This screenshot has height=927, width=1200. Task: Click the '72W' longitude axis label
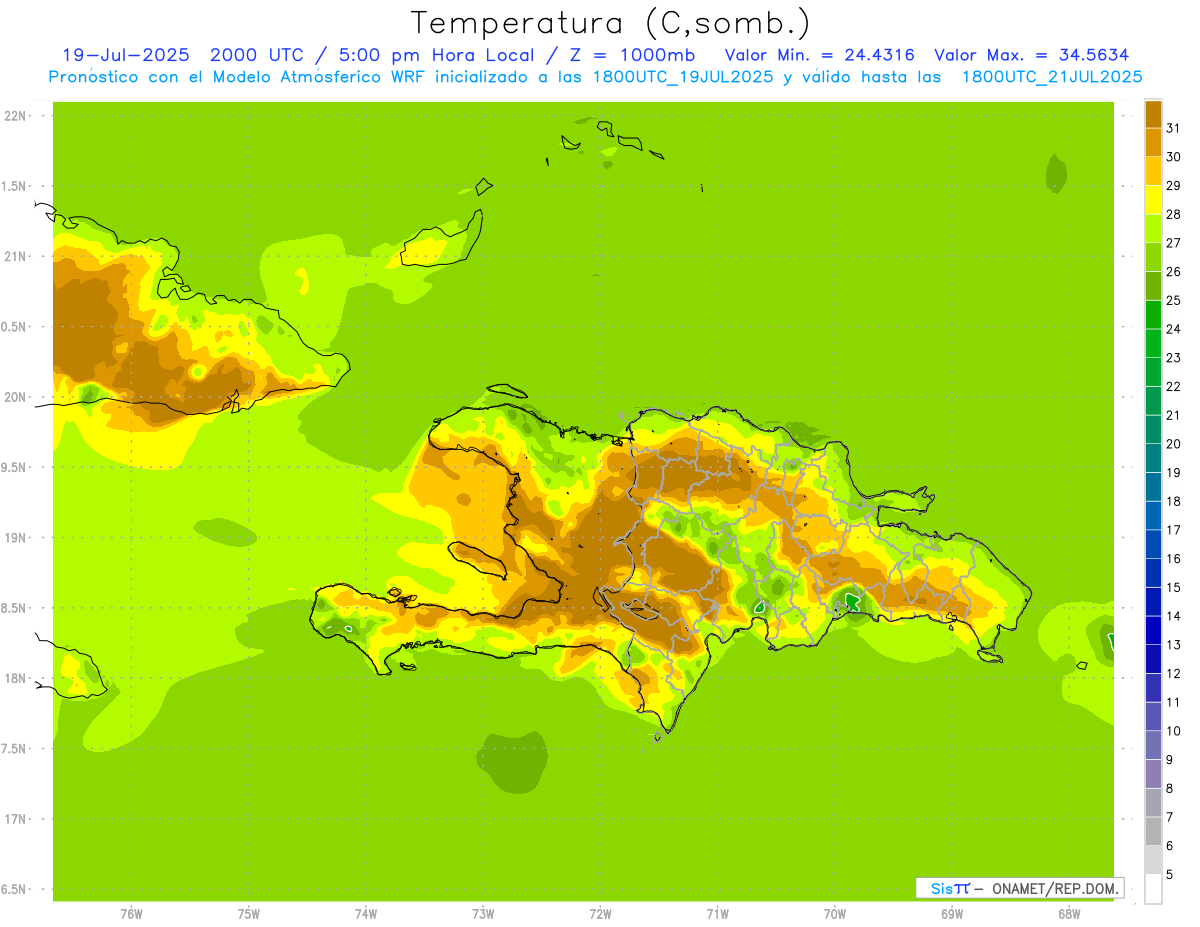click(600, 914)
